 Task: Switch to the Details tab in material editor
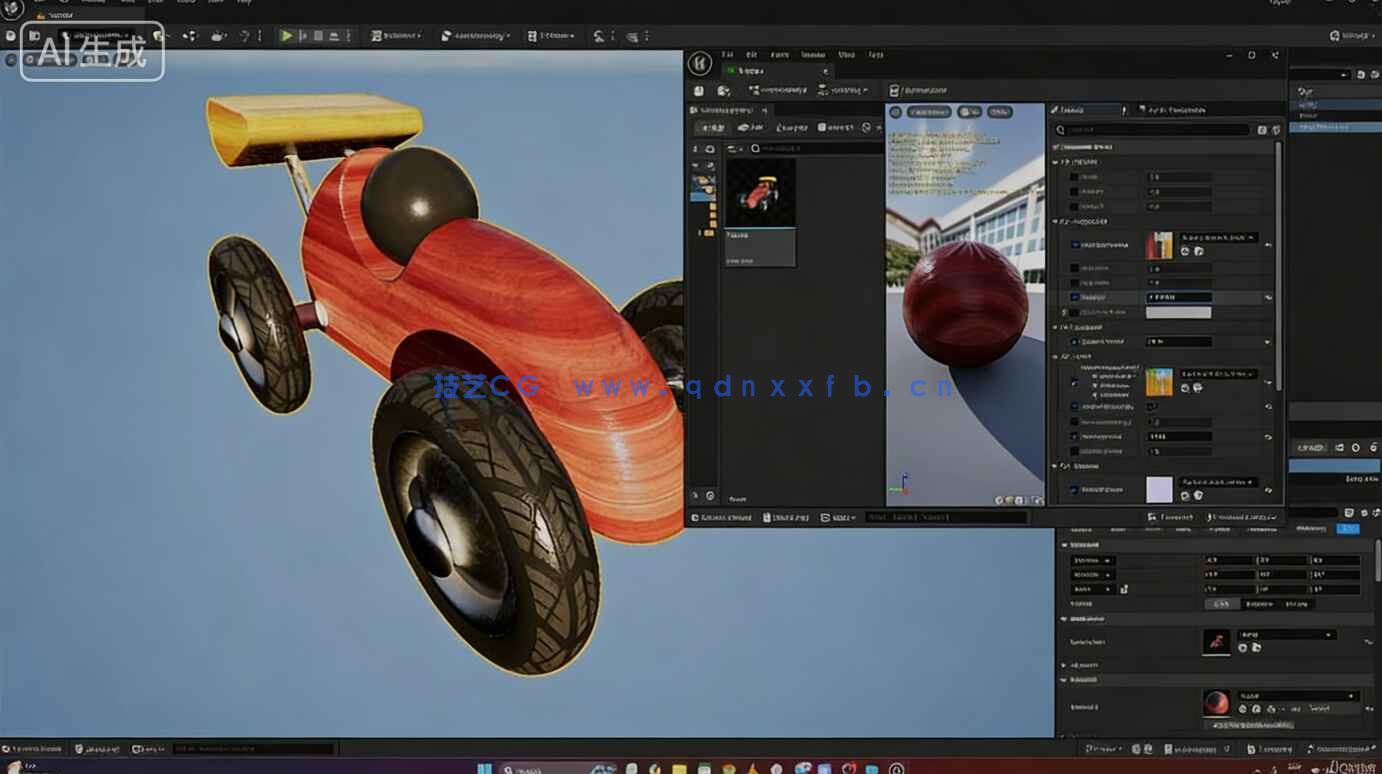[x=1086, y=110]
